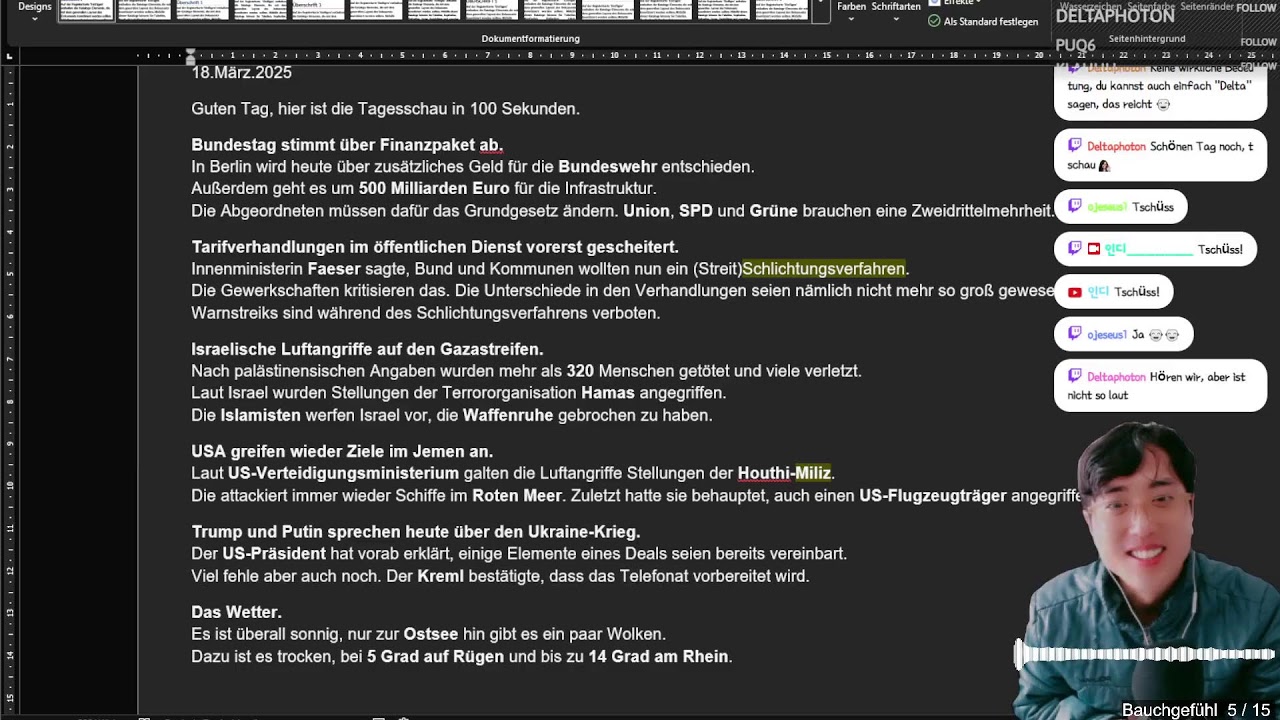Click headline 'USA greifen wieder Ziele im Jemen an.'
This screenshot has height=720, width=1280.
click(342, 451)
